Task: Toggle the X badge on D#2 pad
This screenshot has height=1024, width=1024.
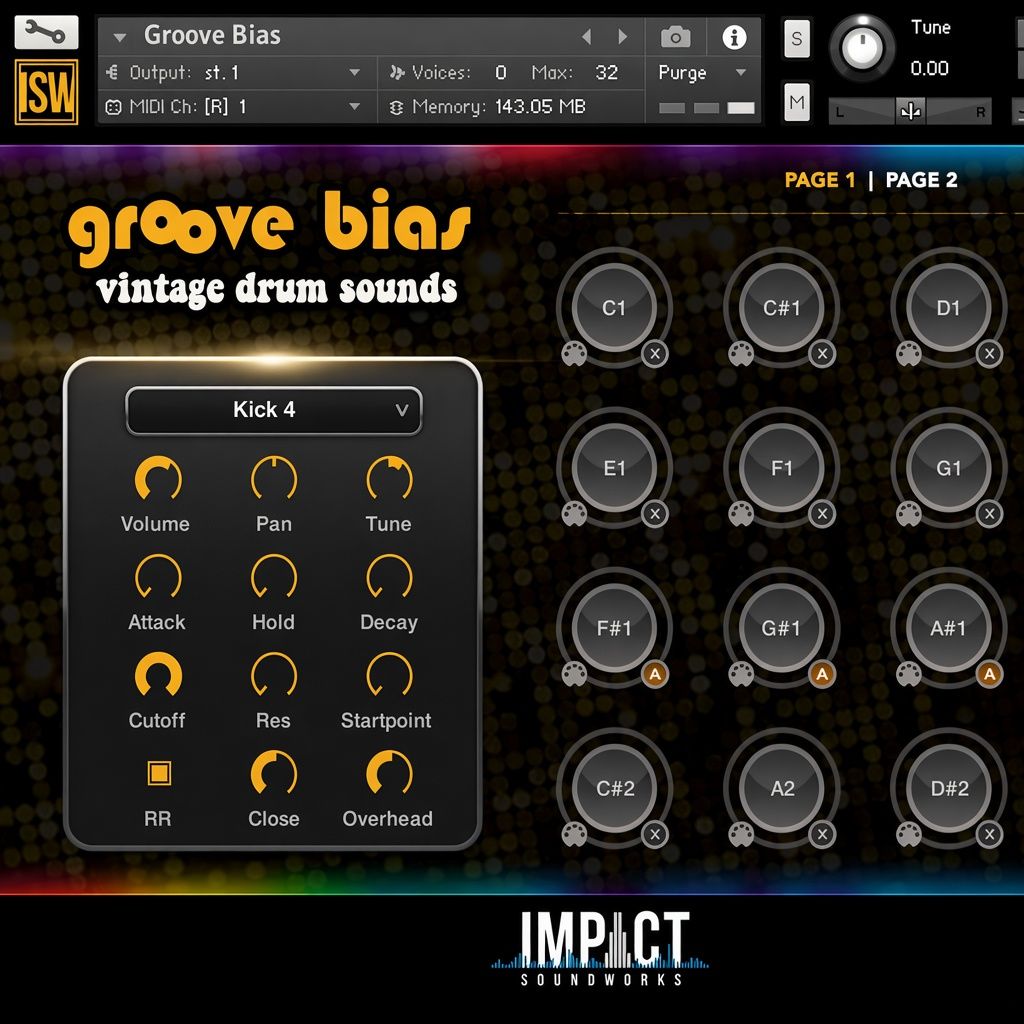Action: [989, 834]
